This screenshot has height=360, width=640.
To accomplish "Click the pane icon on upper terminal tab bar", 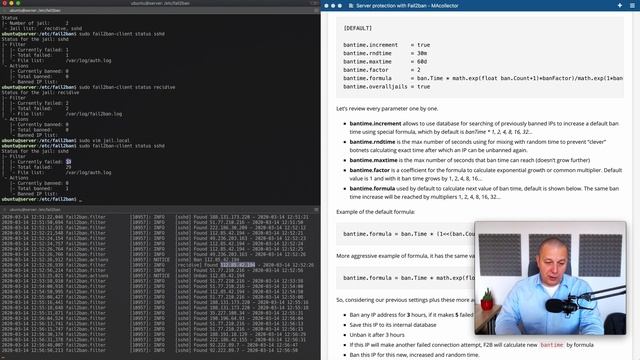I will pos(316,10).
